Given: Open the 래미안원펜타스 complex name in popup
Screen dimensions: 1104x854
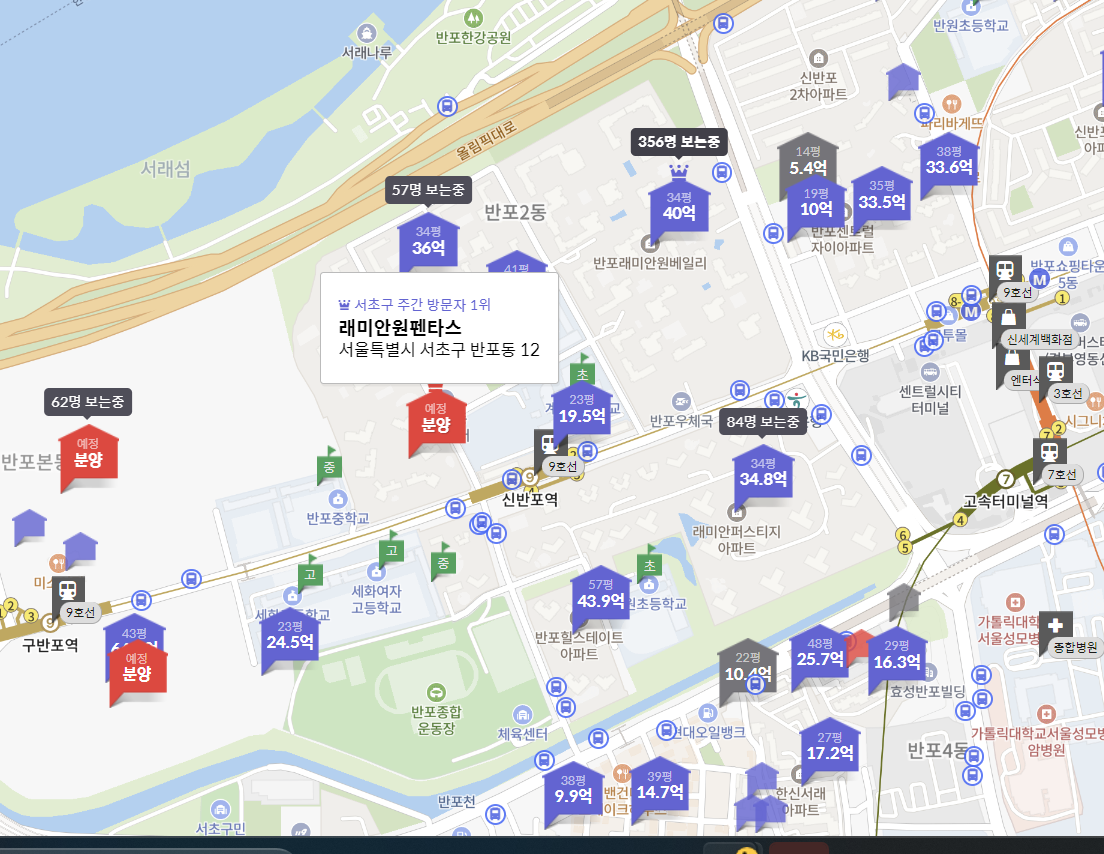Looking at the screenshot, I should (400, 327).
